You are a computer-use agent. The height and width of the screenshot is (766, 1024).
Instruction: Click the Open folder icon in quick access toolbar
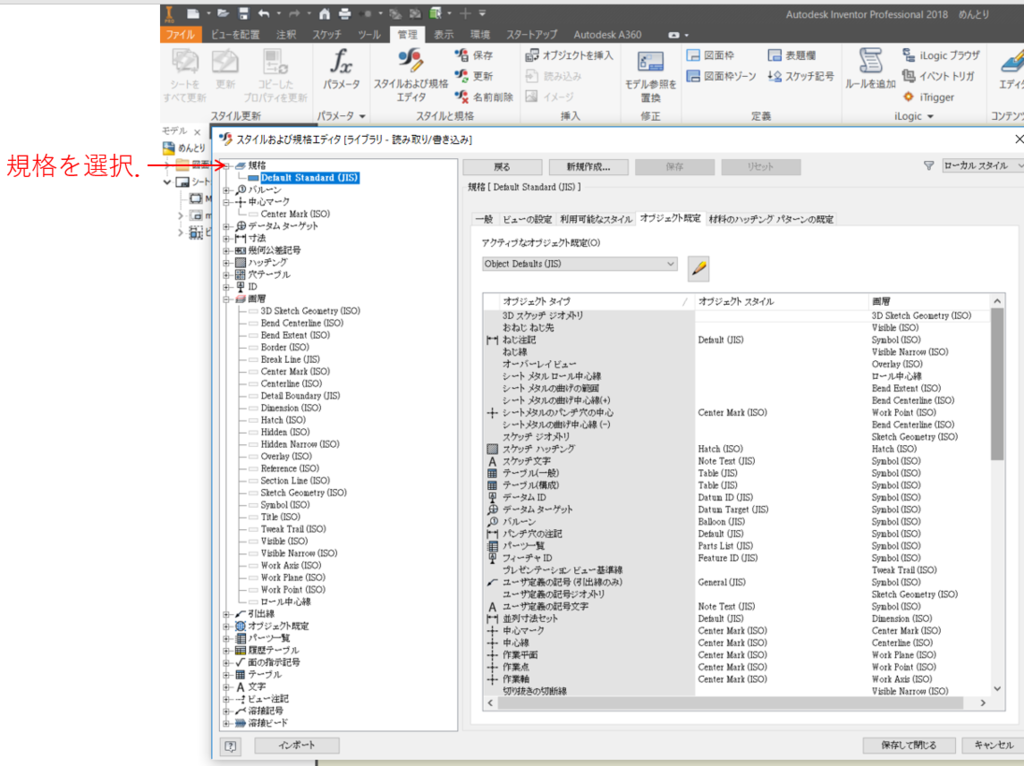pos(223,13)
